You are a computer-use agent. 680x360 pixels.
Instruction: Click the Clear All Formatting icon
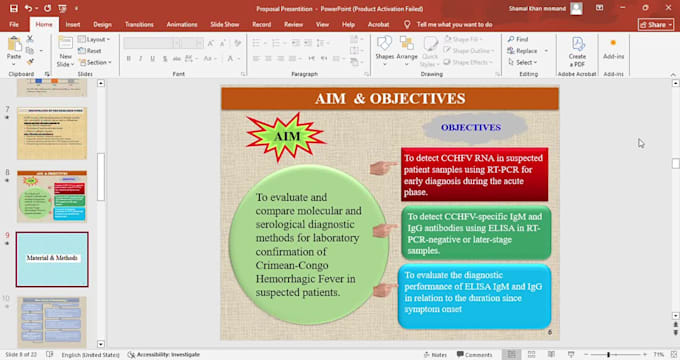238,43
